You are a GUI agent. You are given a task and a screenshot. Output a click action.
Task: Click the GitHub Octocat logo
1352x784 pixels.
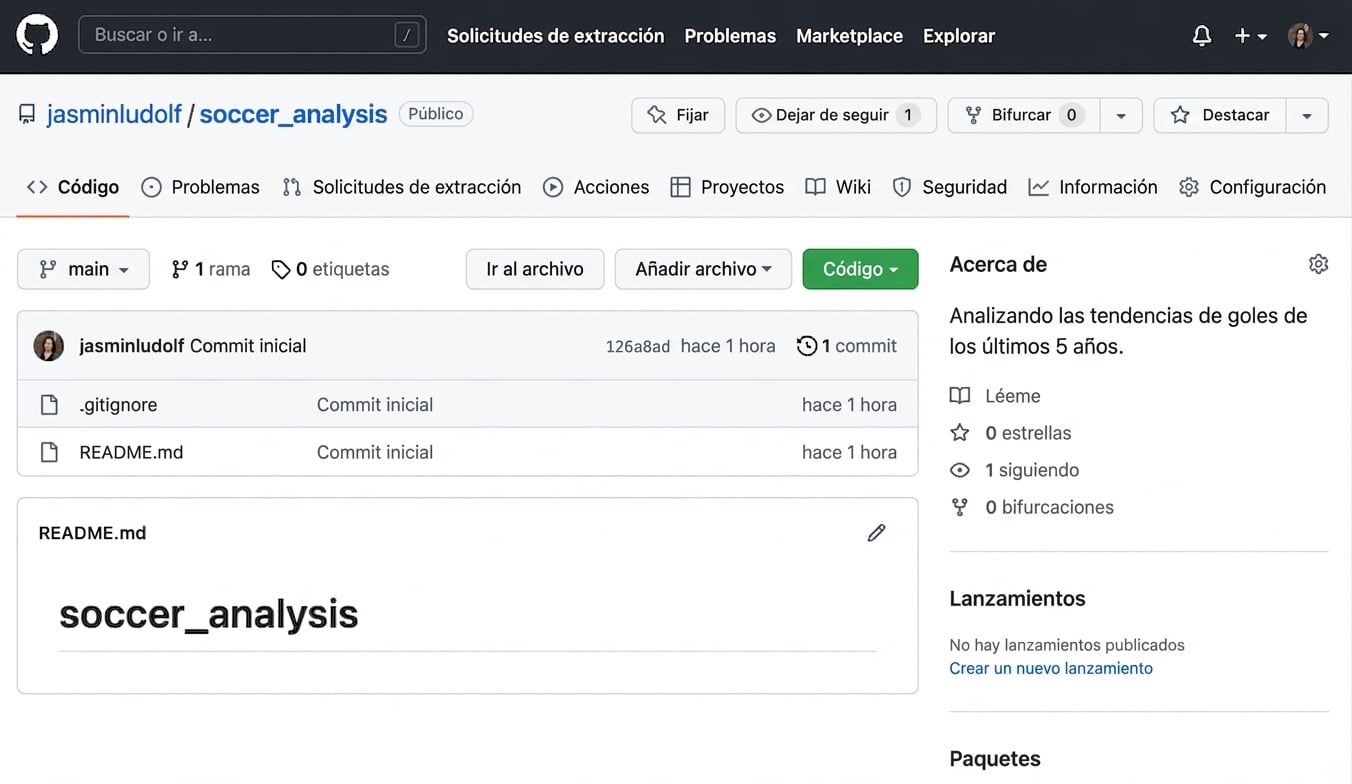pos(37,35)
